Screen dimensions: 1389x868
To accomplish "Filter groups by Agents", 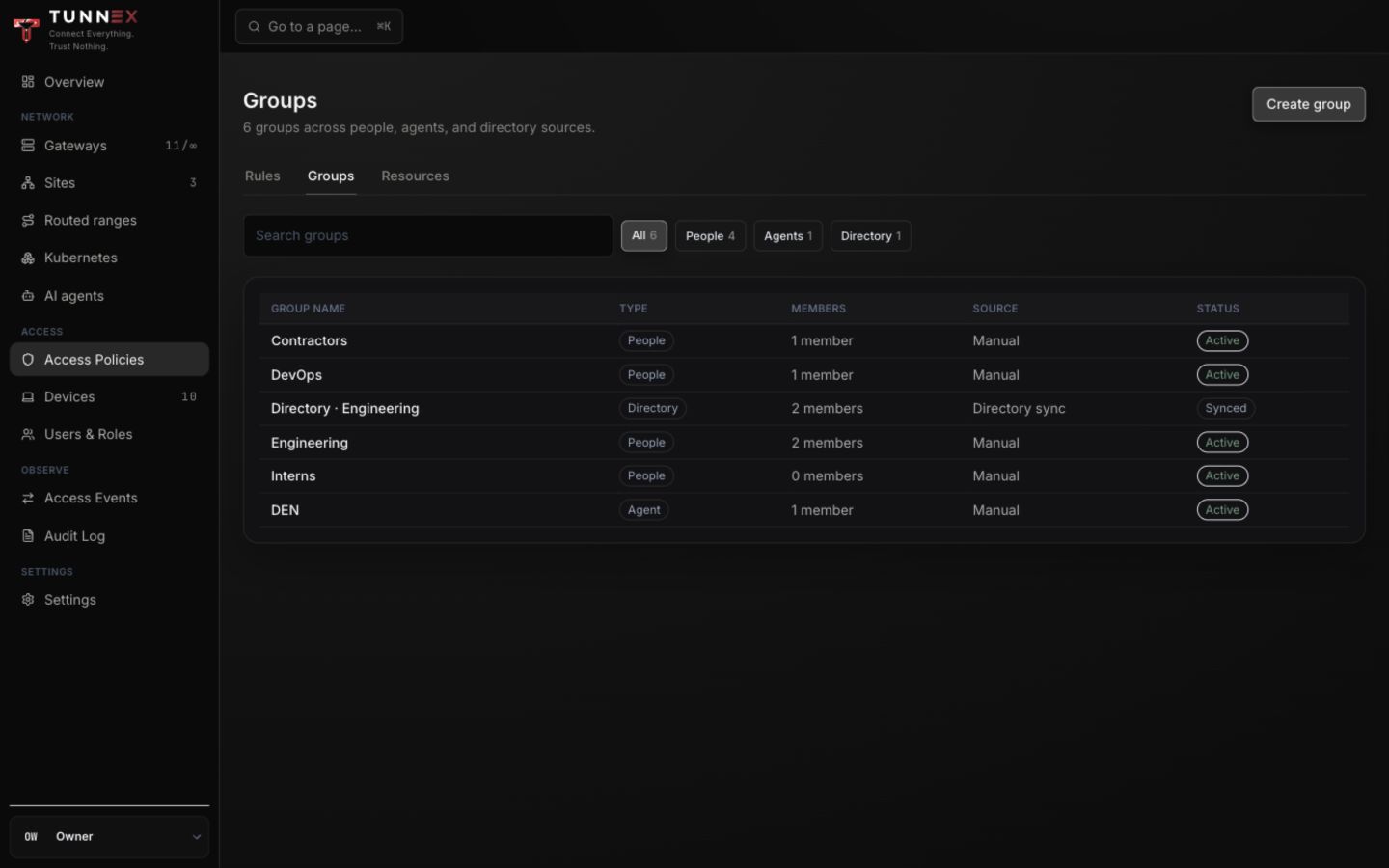I will pos(788,236).
